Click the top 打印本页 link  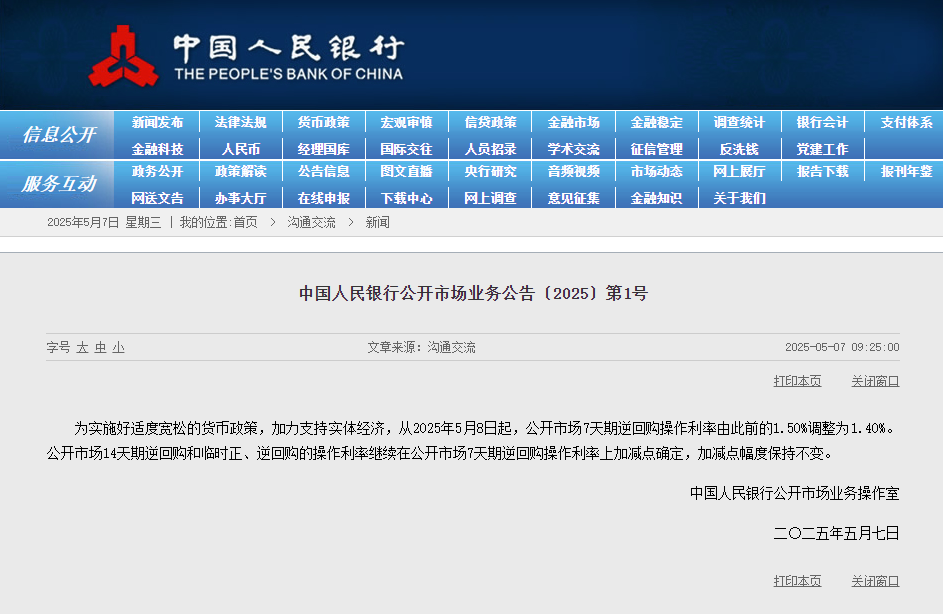point(797,381)
